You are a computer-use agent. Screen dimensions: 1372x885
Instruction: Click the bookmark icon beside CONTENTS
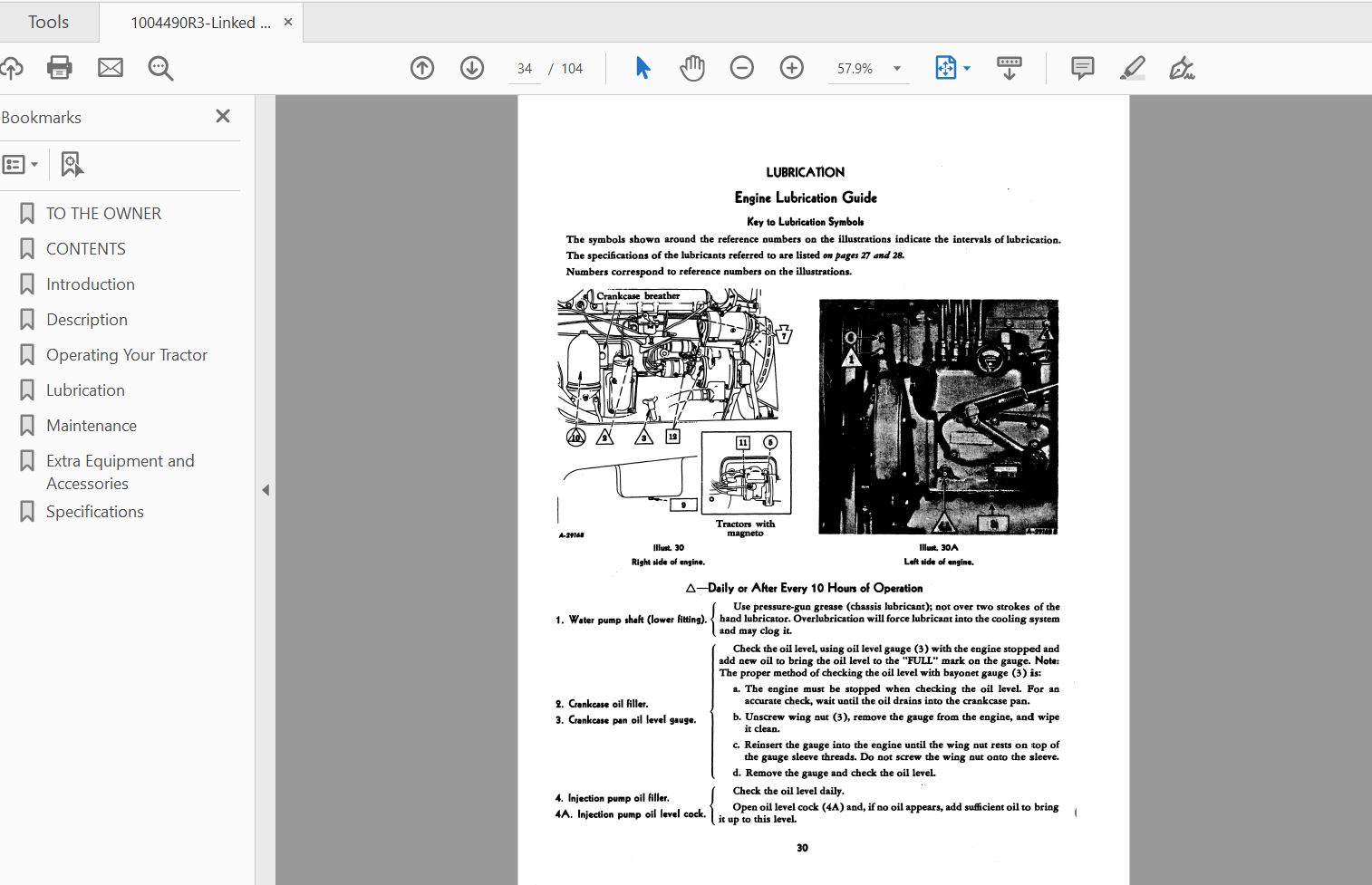click(27, 249)
